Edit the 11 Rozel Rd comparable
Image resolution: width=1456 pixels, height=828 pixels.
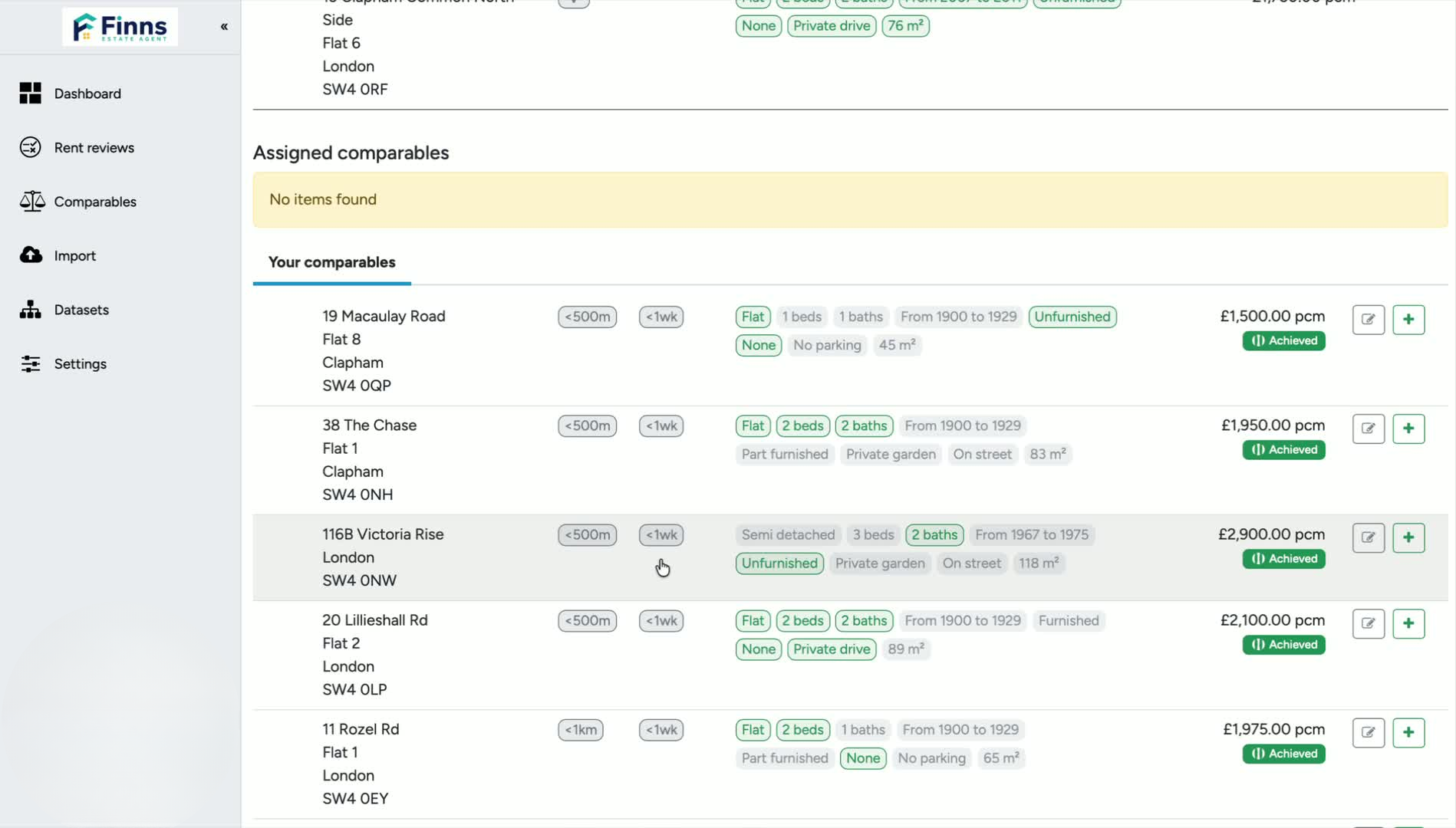click(1369, 732)
